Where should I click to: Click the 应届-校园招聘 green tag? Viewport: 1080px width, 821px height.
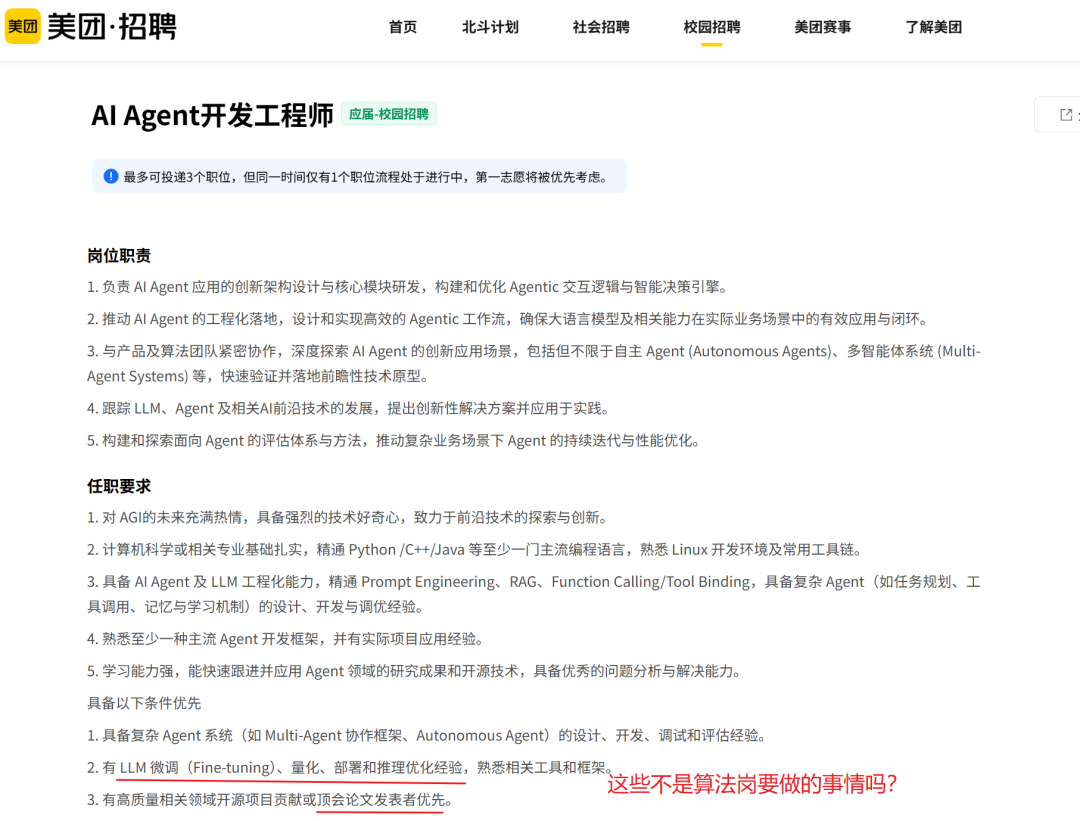pyautogui.click(x=388, y=114)
